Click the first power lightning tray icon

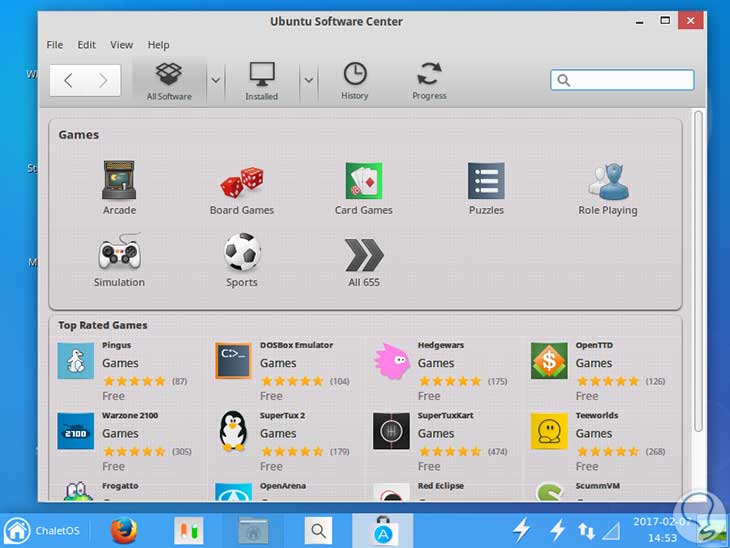[521, 530]
